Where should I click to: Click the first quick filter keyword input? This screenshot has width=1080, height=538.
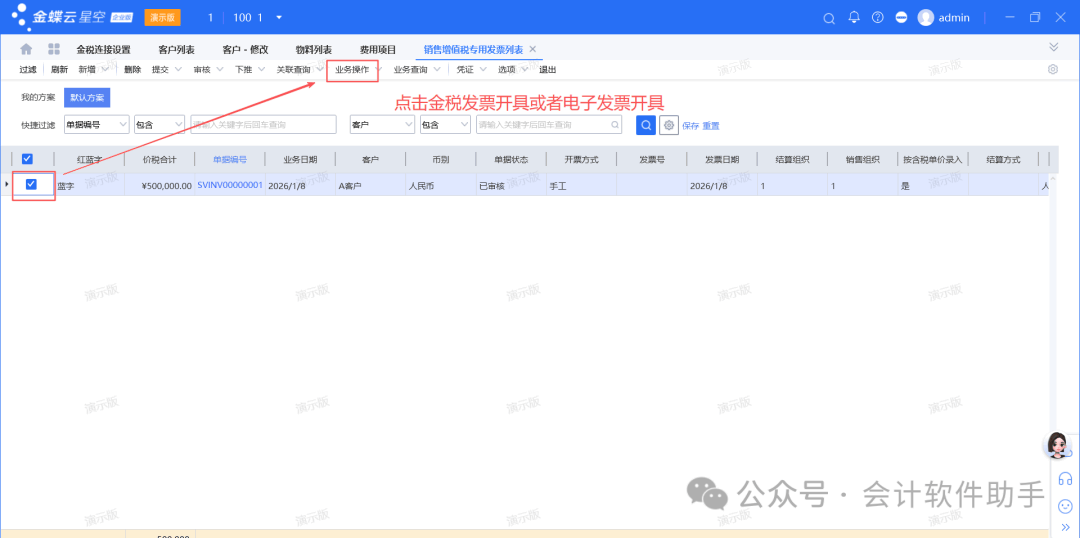tap(262, 125)
